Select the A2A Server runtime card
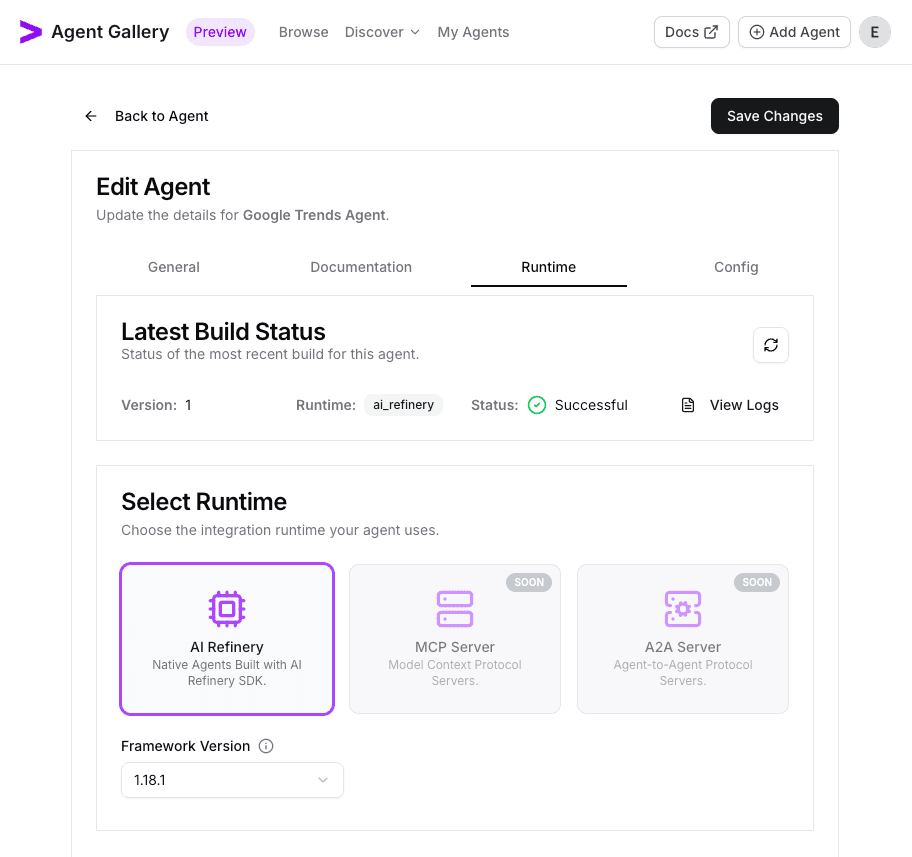Screen dimensions: 912x857 pos(683,639)
